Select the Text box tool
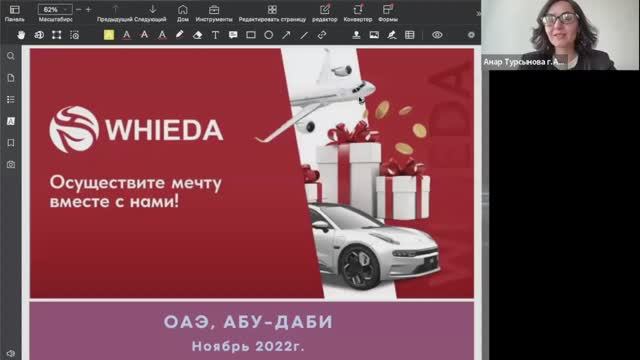The width and height of the screenshot is (640, 360). coord(215,35)
